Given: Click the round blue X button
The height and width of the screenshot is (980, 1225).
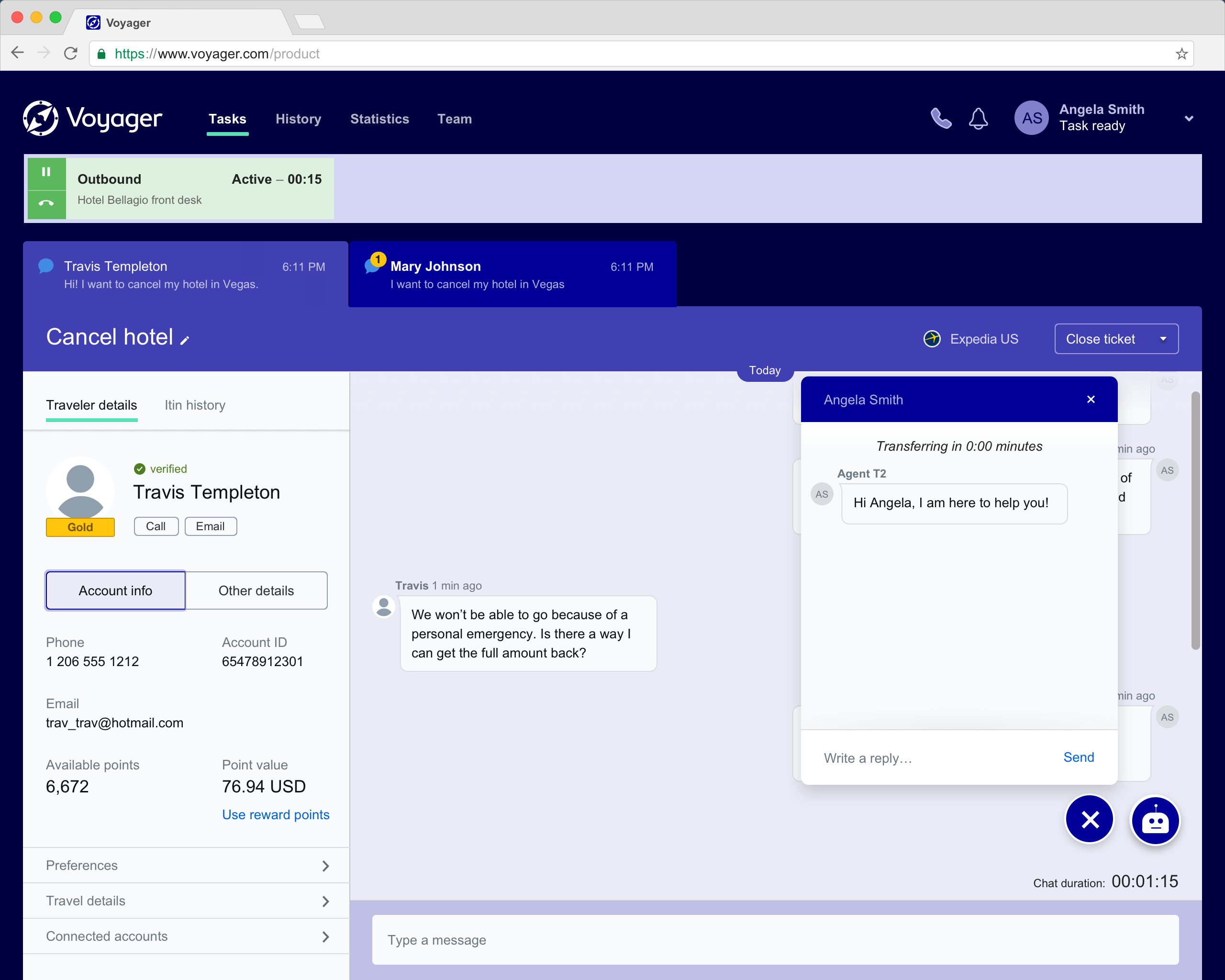Looking at the screenshot, I should click(1089, 820).
